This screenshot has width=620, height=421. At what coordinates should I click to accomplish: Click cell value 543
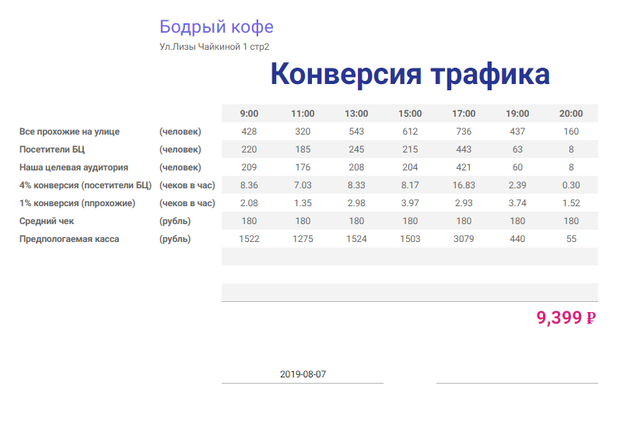356,132
